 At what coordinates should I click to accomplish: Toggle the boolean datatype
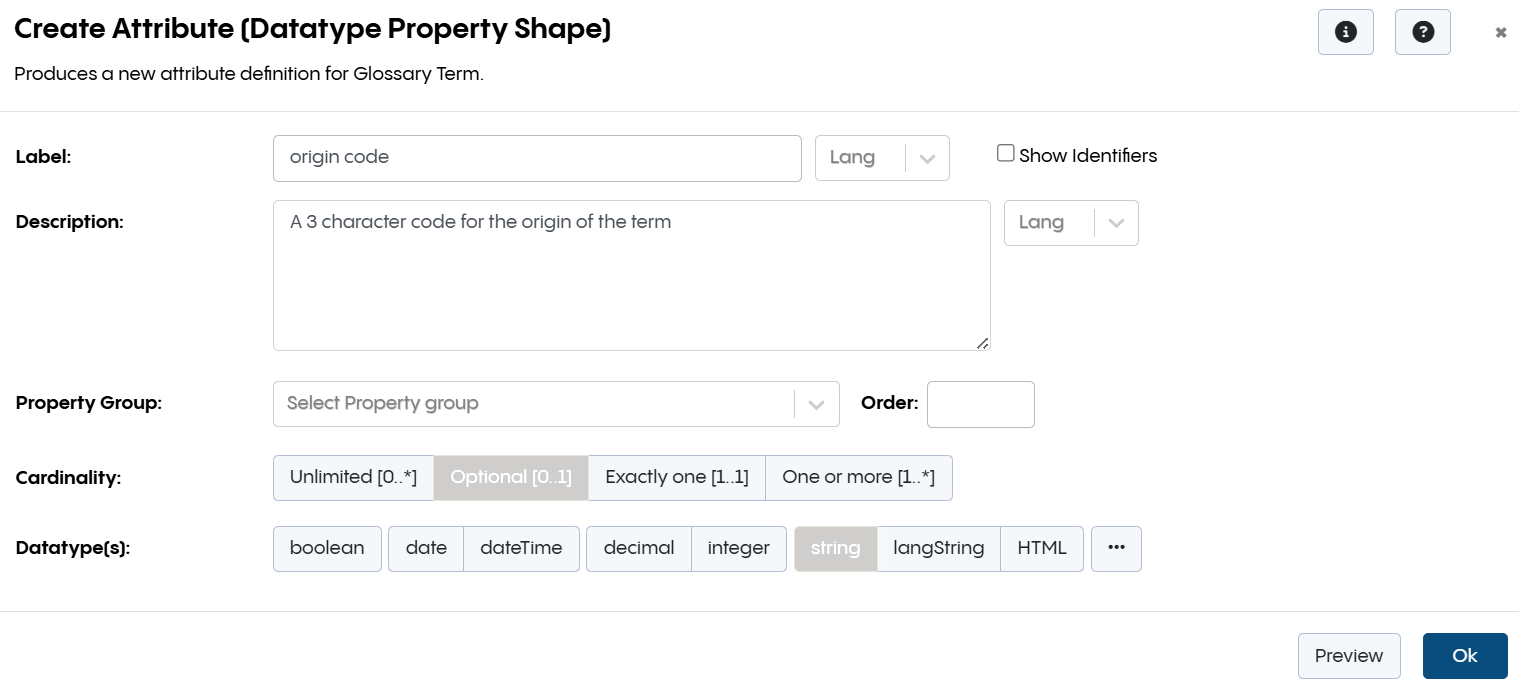tap(327, 548)
